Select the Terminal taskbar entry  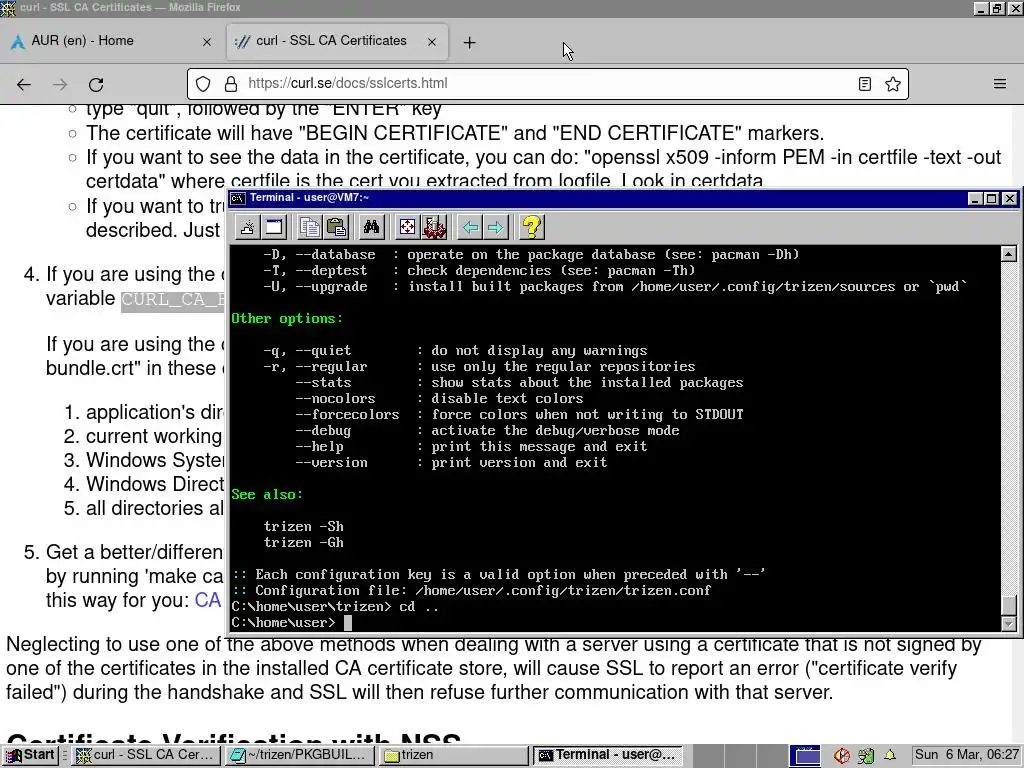pos(608,756)
